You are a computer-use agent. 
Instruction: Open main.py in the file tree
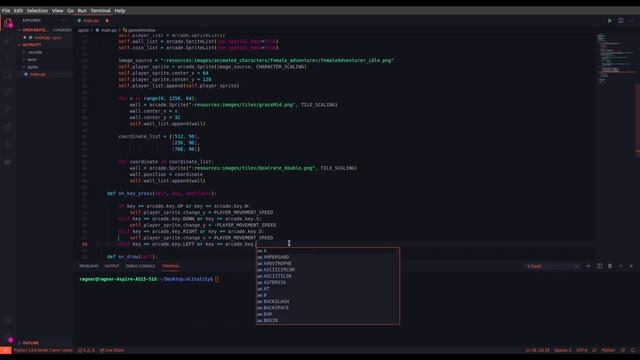38,74
